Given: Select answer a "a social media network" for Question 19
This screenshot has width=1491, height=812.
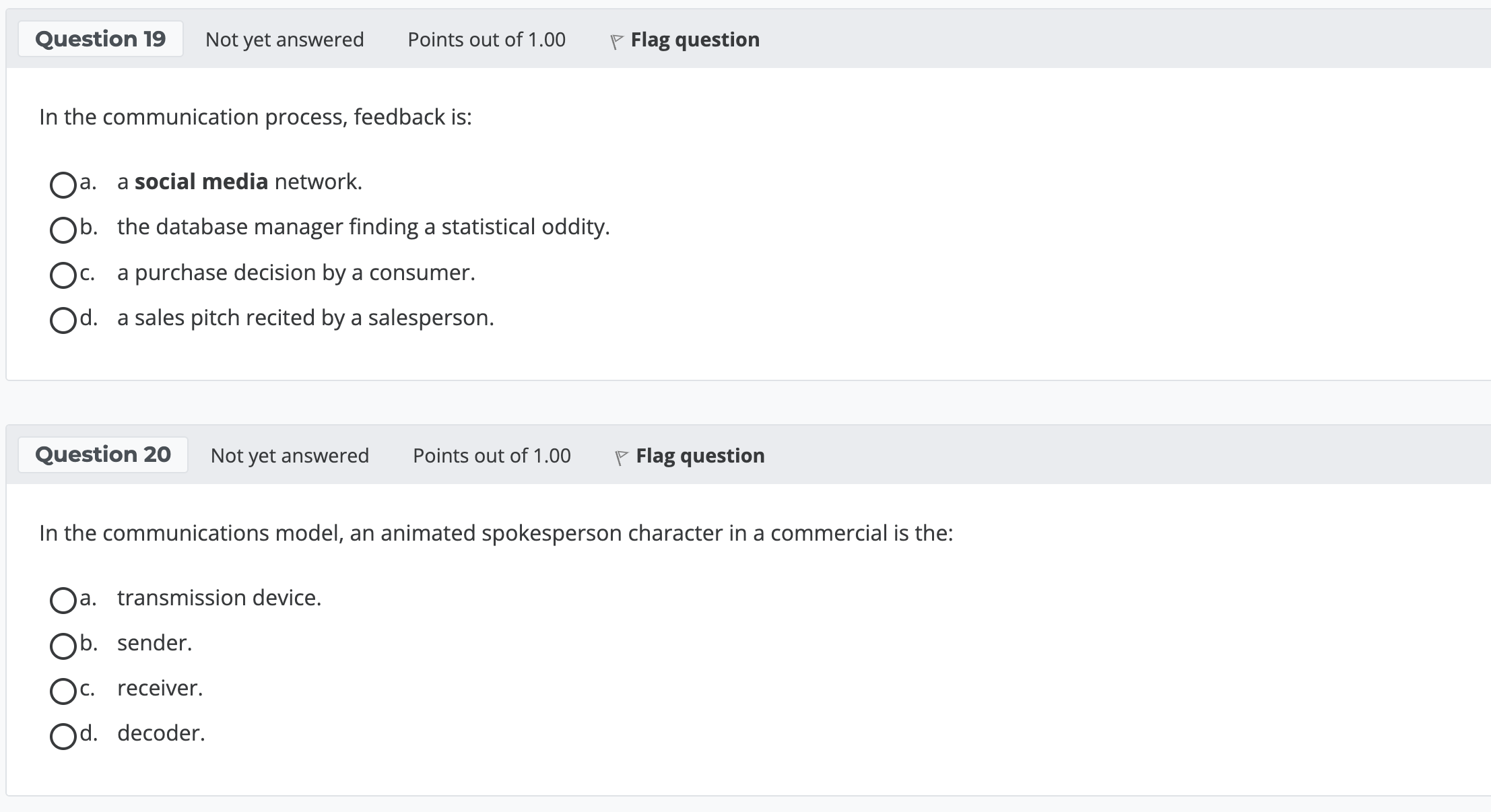Looking at the screenshot, I should (63, 184).
